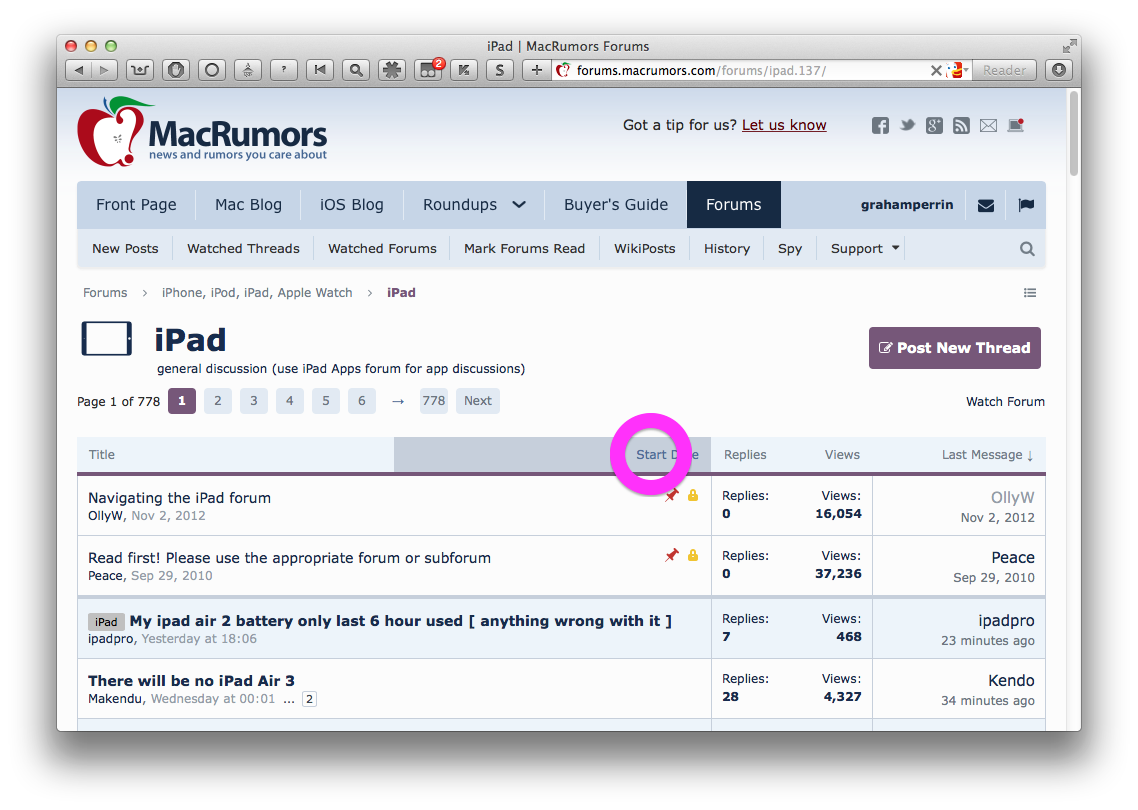This screenshot has width=1138, height=810.
Task: Open the Support dropdown menu
Action: (x=865, y=248)
